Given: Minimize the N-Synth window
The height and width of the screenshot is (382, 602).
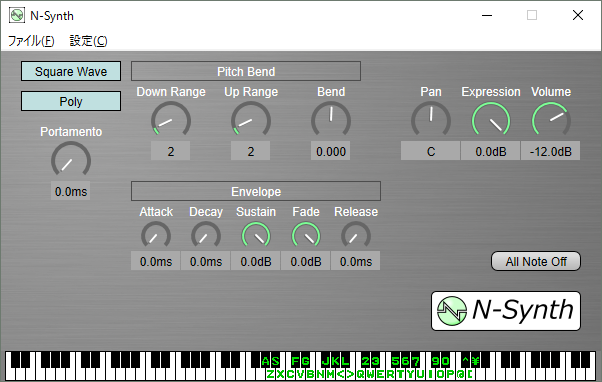Looking at the screenshot, I should [487, 15].
